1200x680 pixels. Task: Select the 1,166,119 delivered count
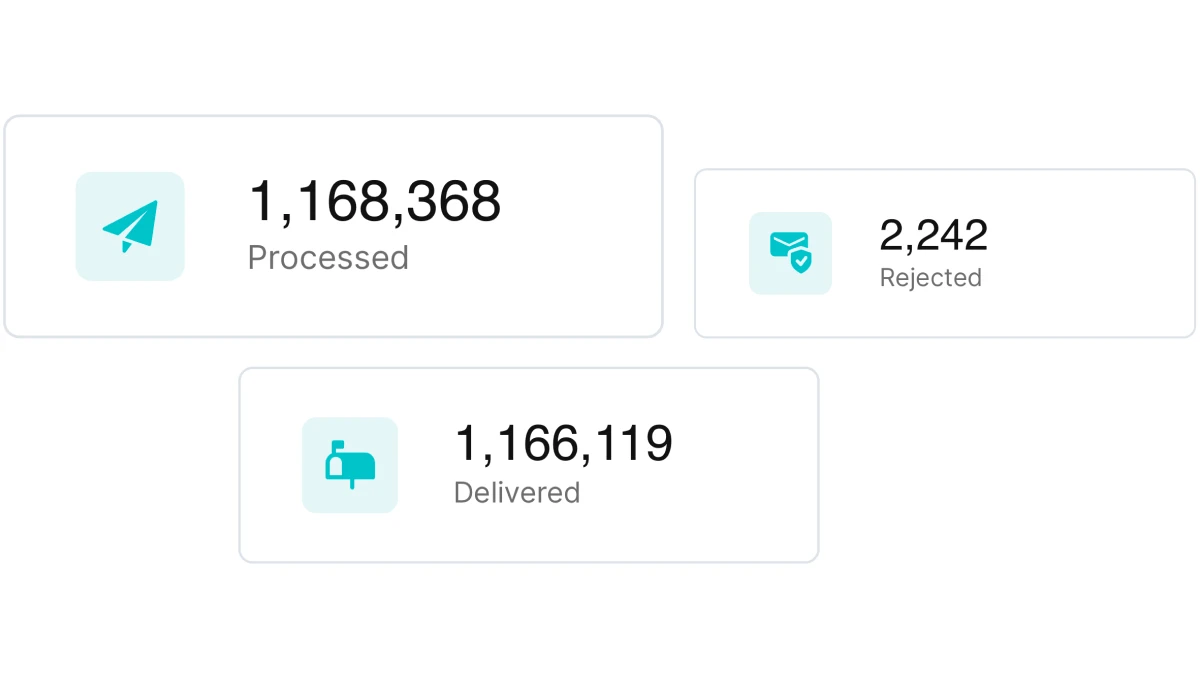point(564,444)
